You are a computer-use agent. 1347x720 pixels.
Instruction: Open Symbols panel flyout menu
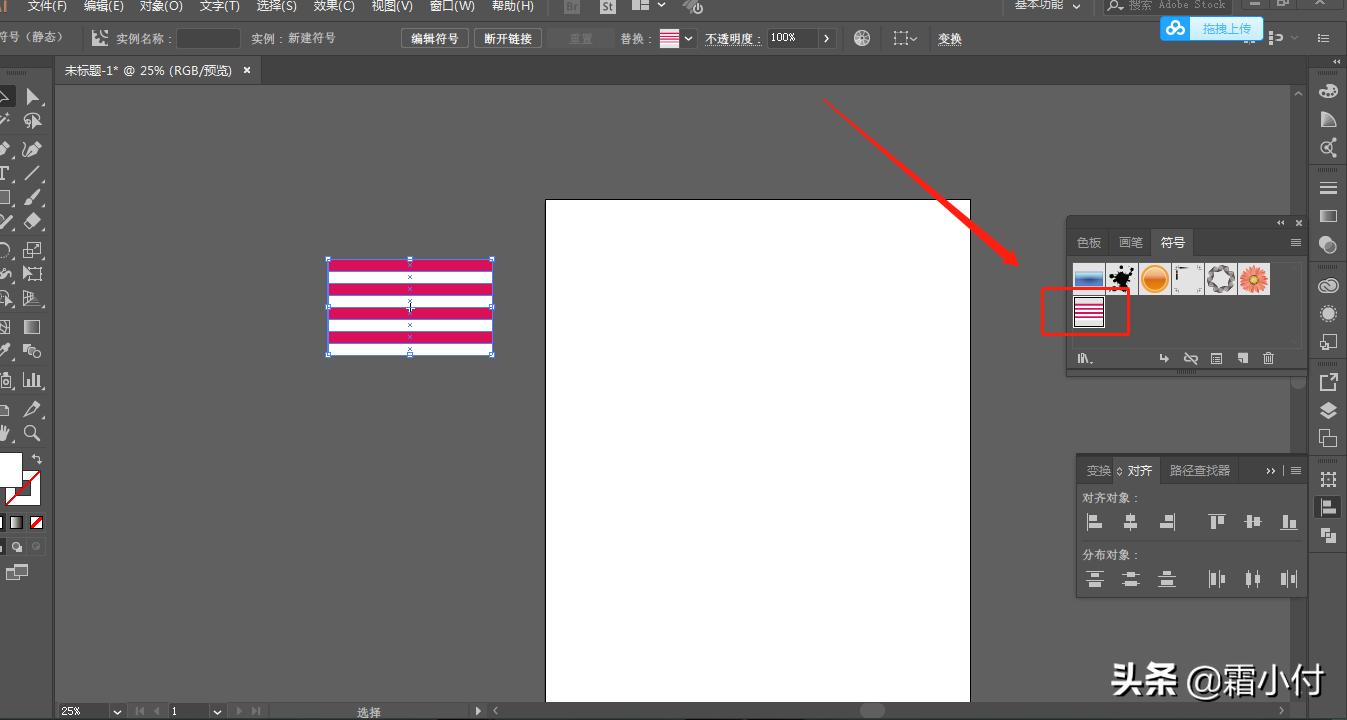coord(1296,243)
